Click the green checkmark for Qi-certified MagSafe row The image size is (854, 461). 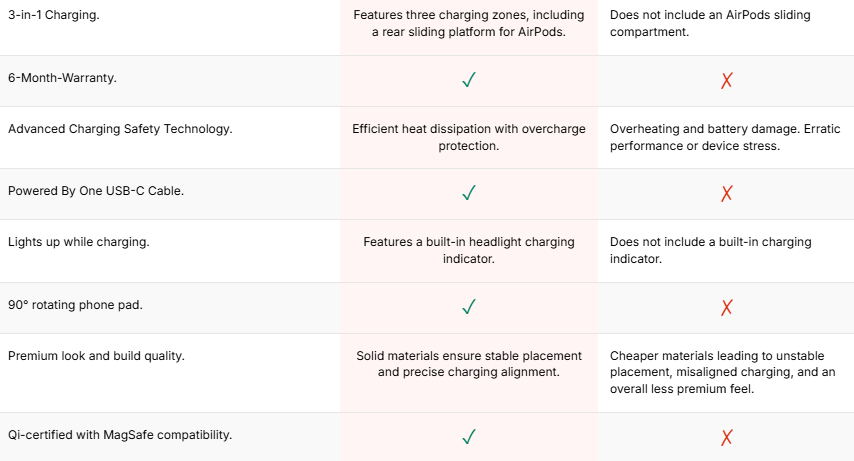(468, 437)
